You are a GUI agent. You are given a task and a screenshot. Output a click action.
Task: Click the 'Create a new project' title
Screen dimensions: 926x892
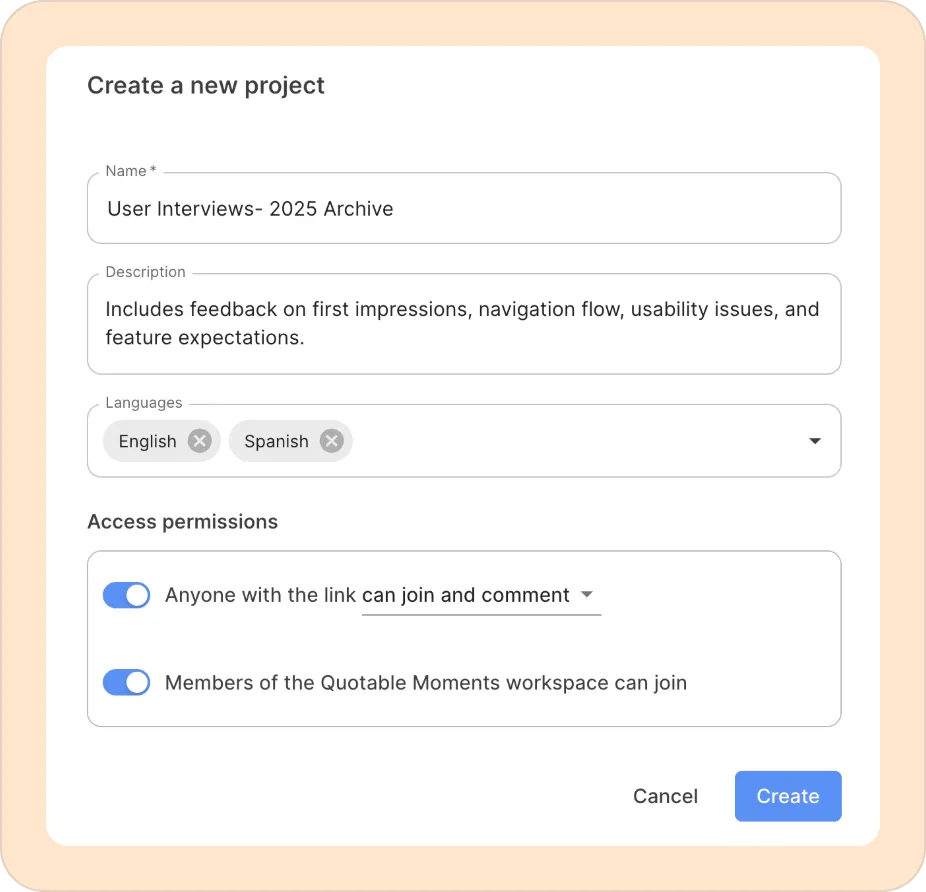[x=206, y=86]
